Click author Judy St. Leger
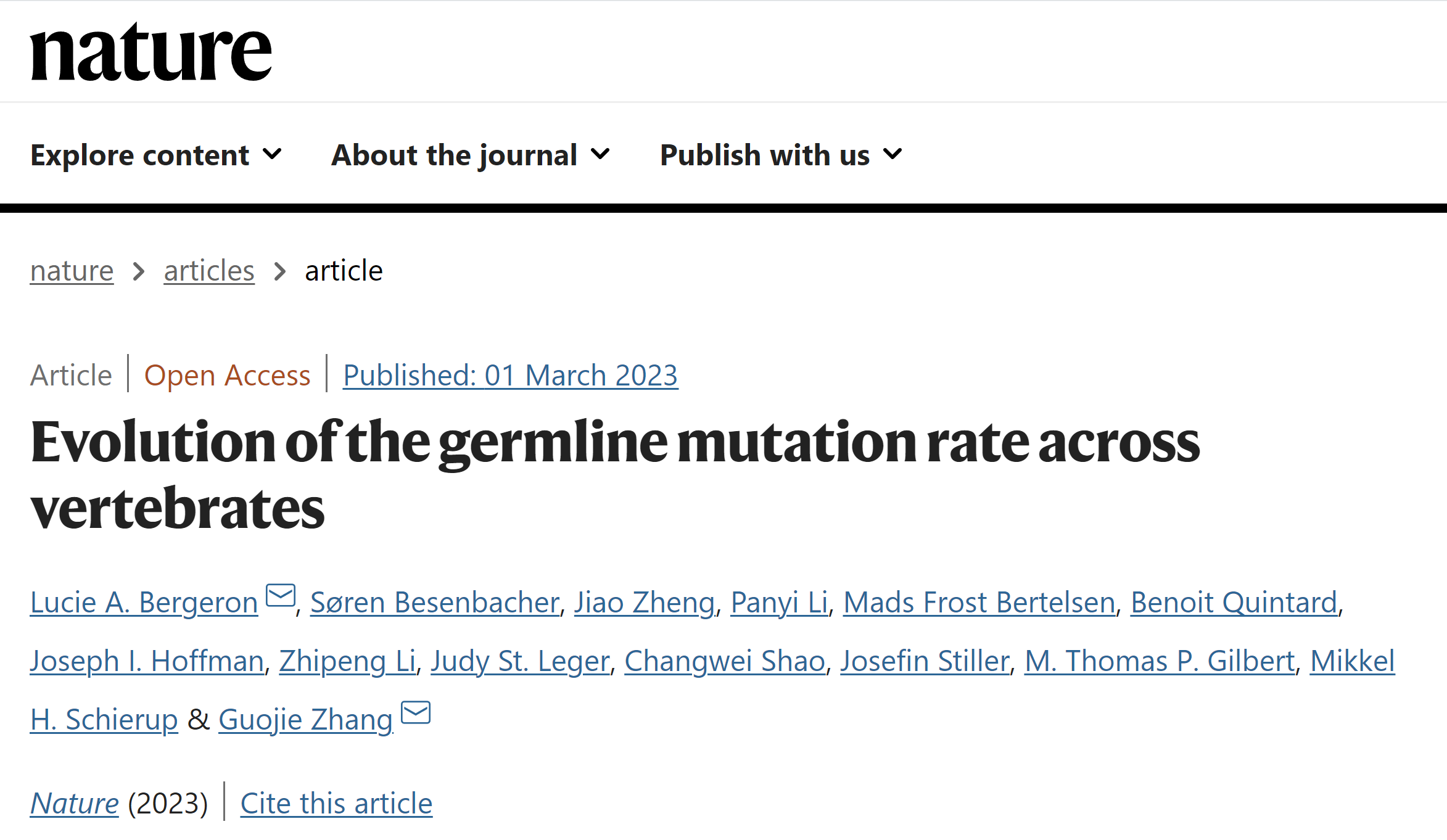This screenshot has width=1447, height=840. (x=521, y=661)
